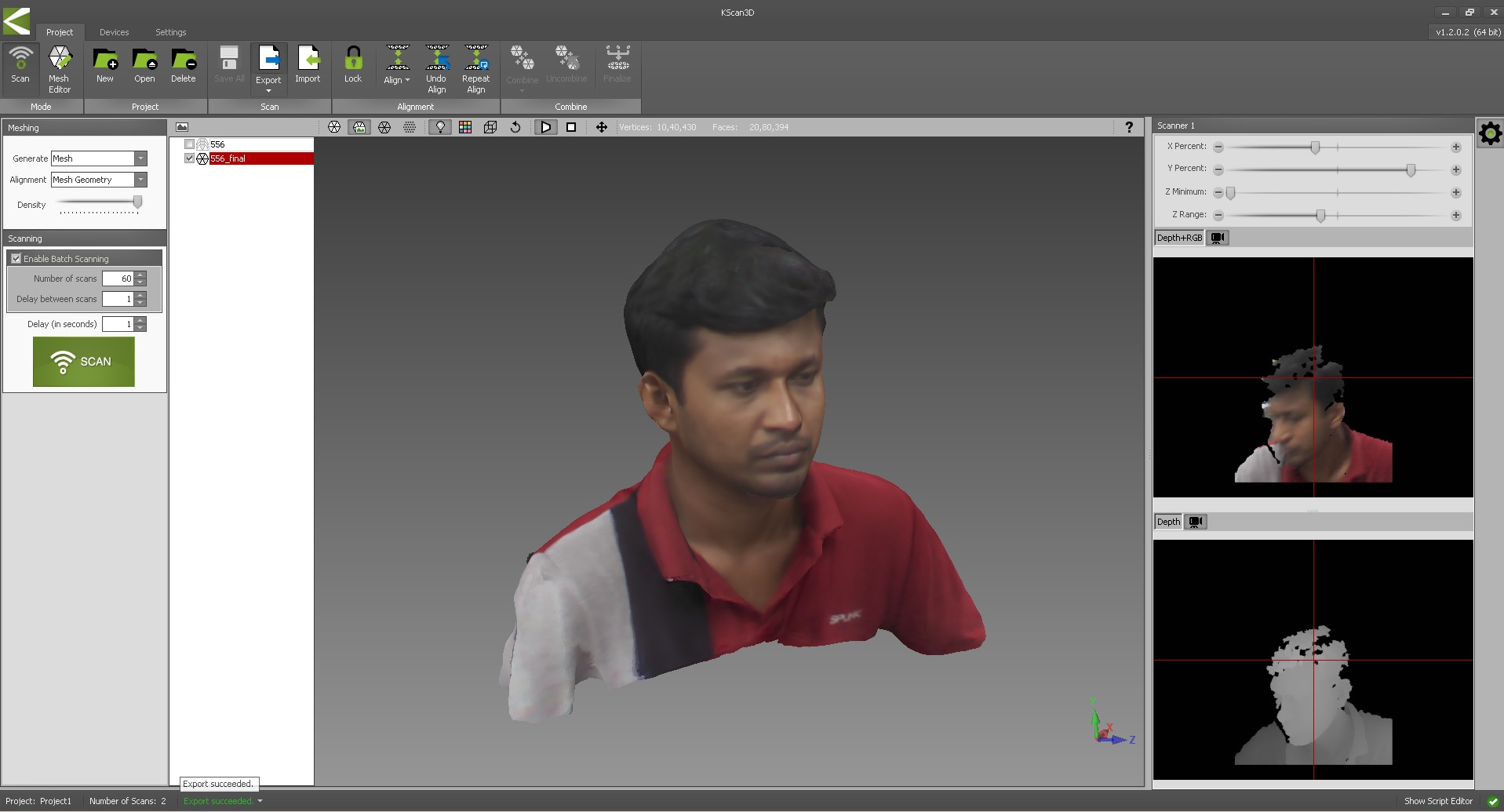Uncheck the 556_final scan checkbox
This screenshot has height=812, width=1504.
(189, 158)
